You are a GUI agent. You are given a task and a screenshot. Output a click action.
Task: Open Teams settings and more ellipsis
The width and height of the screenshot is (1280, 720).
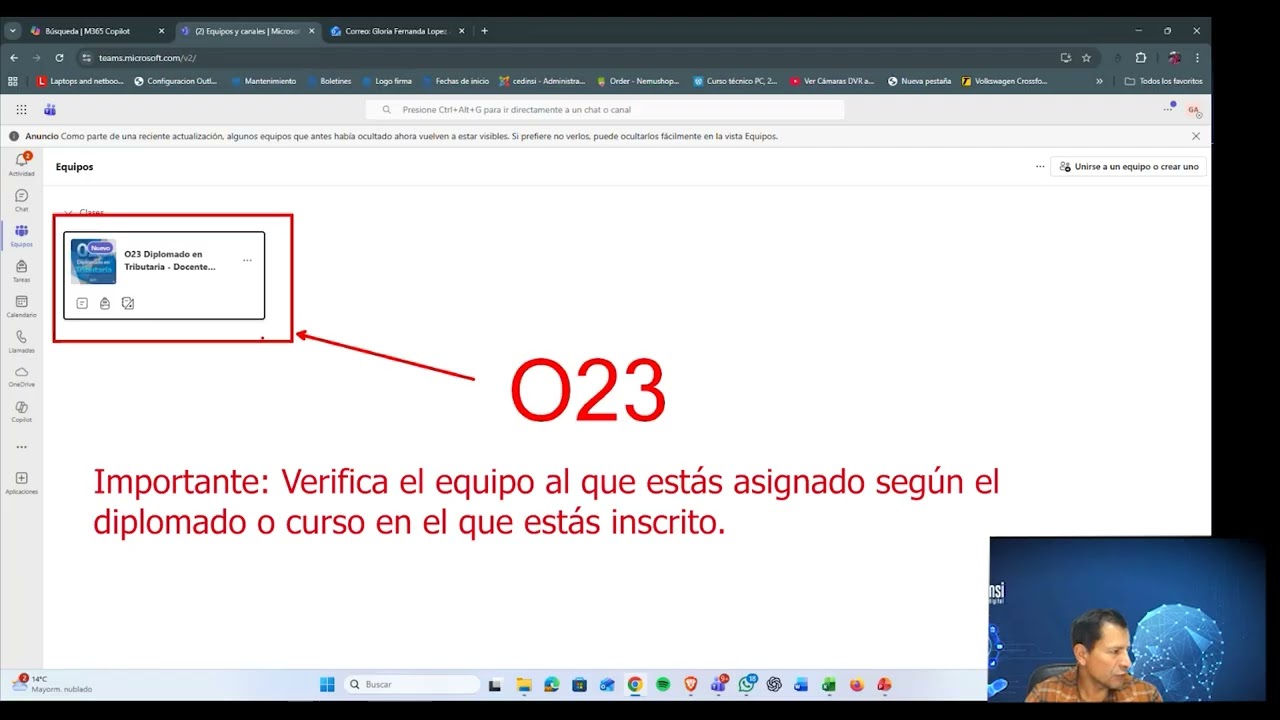pyautogui.click(x=1167, y=109)
